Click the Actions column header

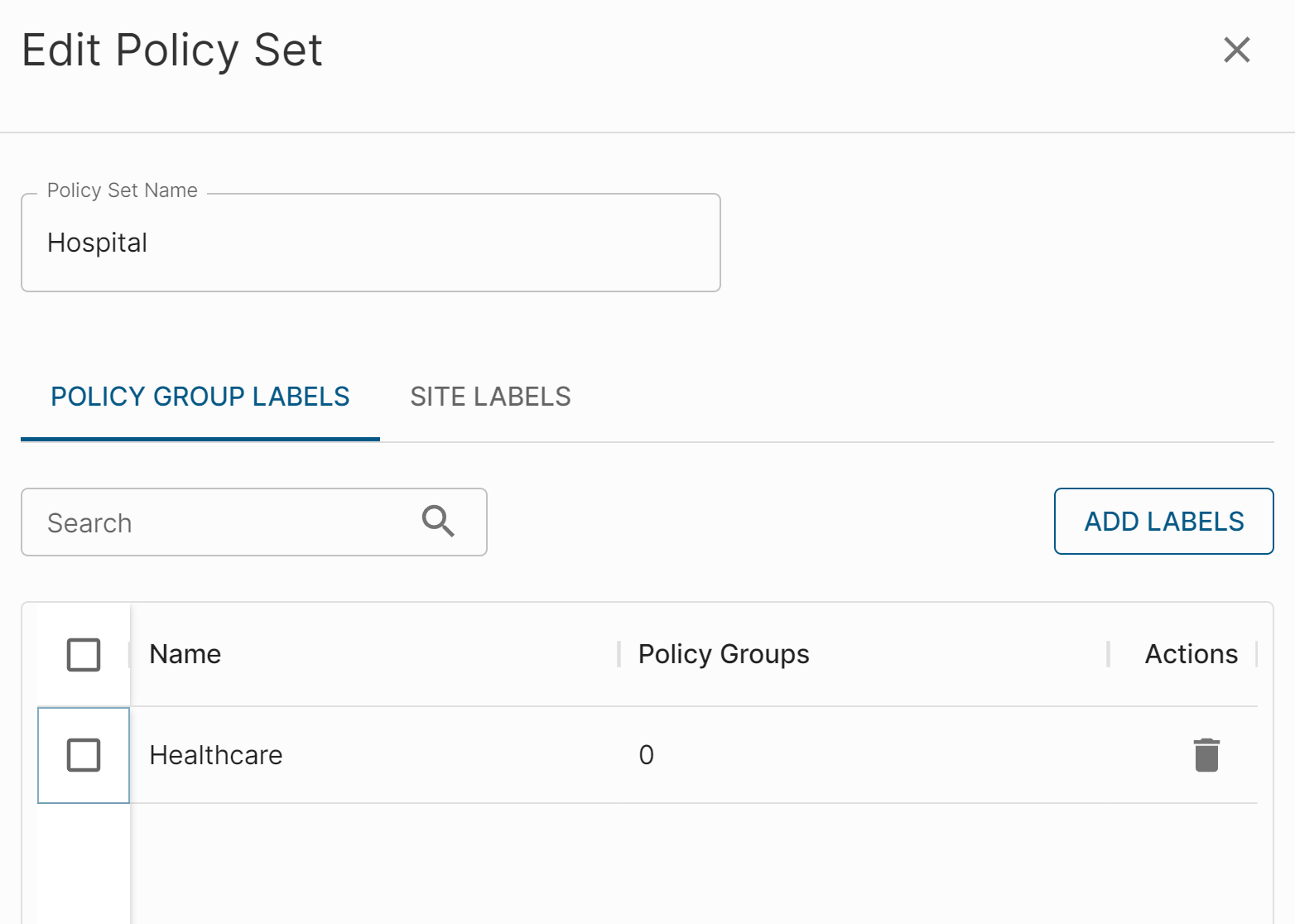(1191, 654)
